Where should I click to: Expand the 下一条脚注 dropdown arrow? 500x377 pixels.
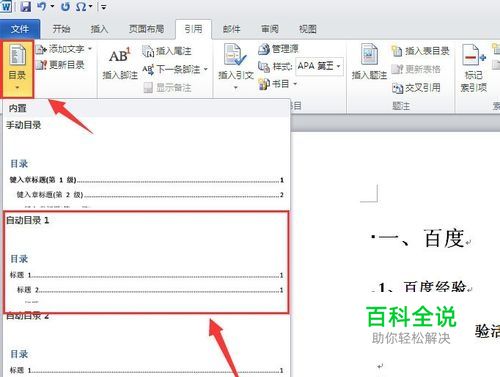click(x=206, y=69)
